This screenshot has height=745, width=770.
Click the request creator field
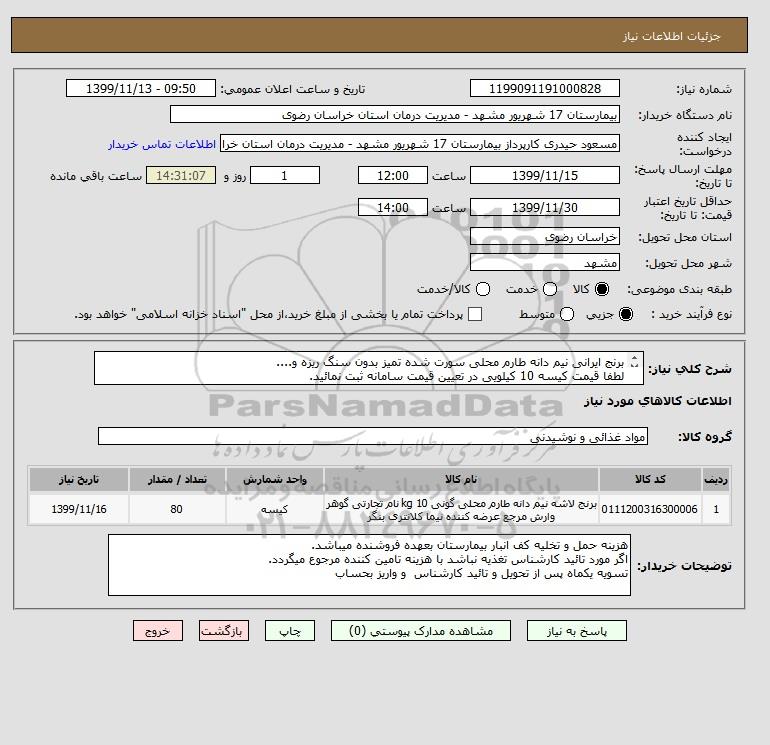point(420,143)
